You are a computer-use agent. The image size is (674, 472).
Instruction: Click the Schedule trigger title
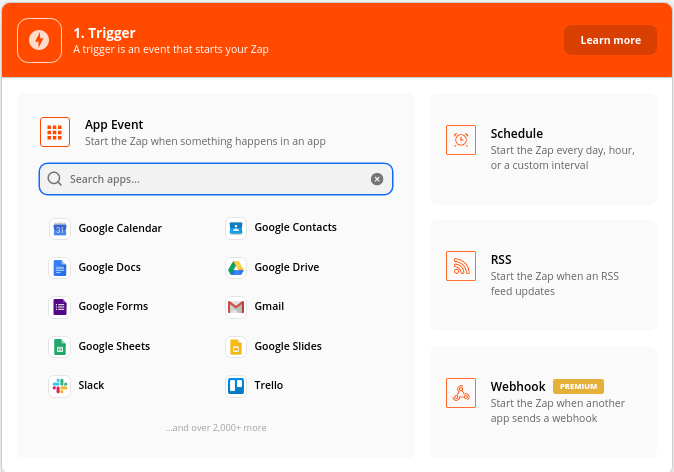coord(517,134)
